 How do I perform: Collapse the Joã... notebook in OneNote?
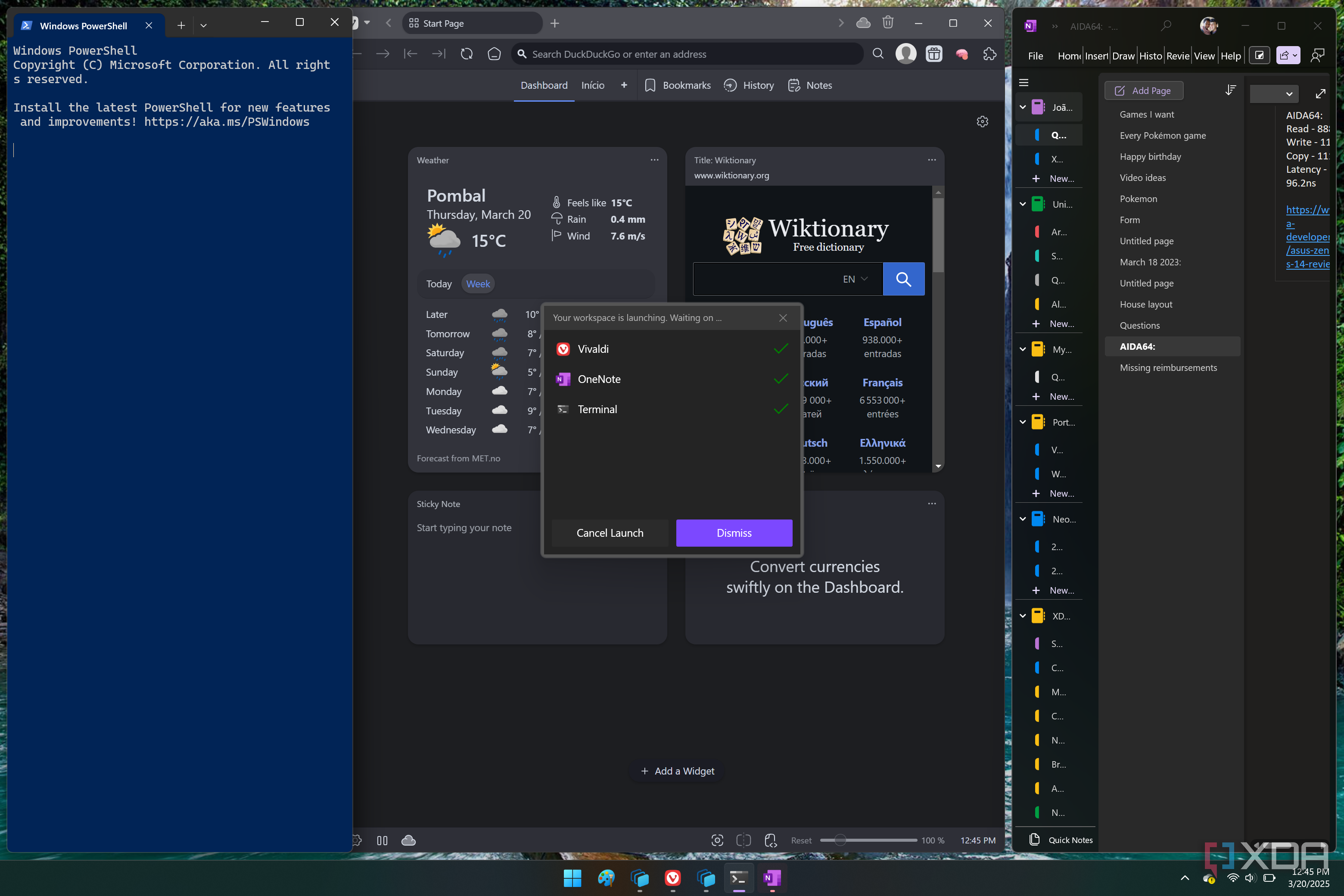(x=1023, y=107)
